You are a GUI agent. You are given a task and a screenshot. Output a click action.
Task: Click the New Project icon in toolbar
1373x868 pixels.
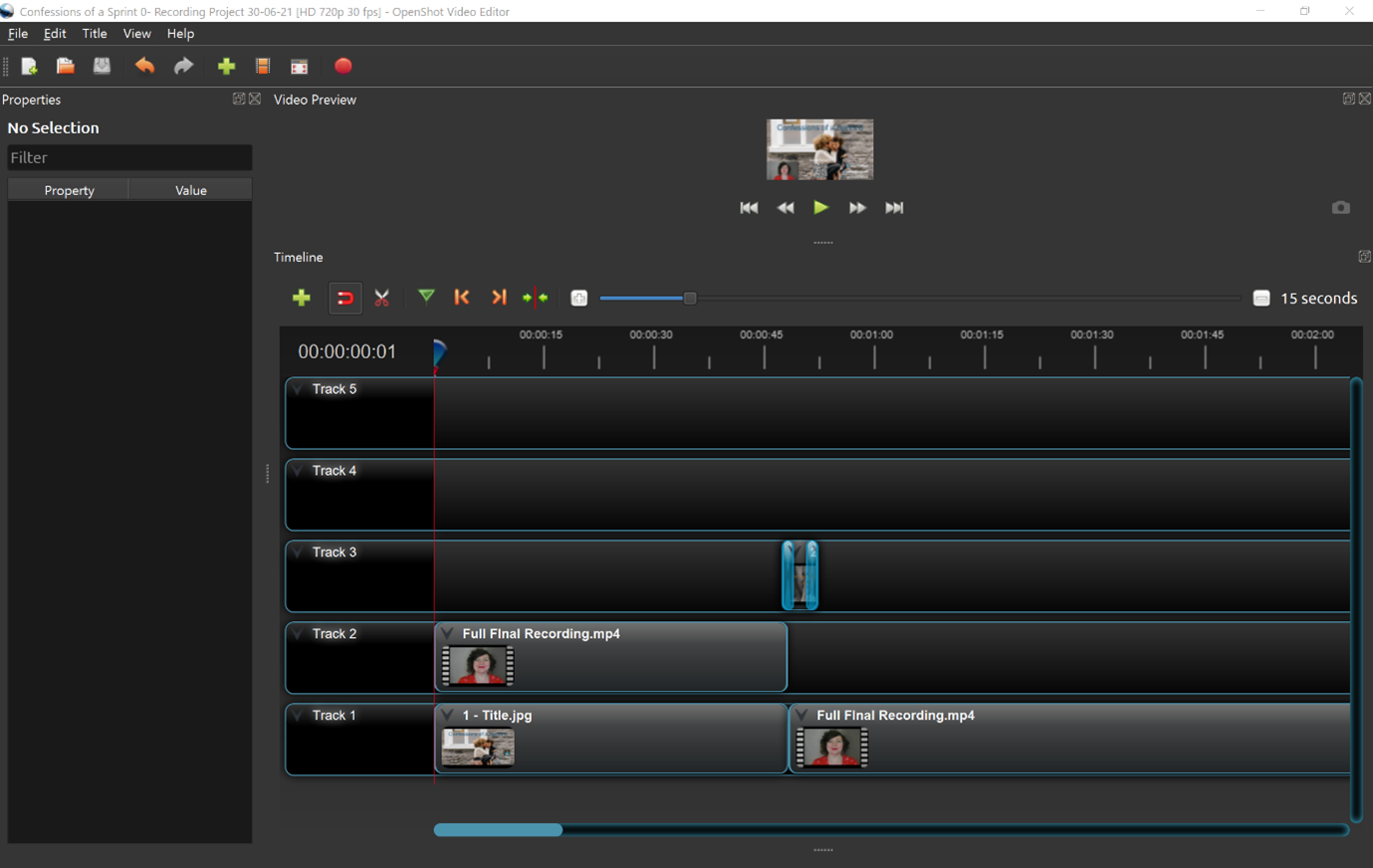point(29,67)
